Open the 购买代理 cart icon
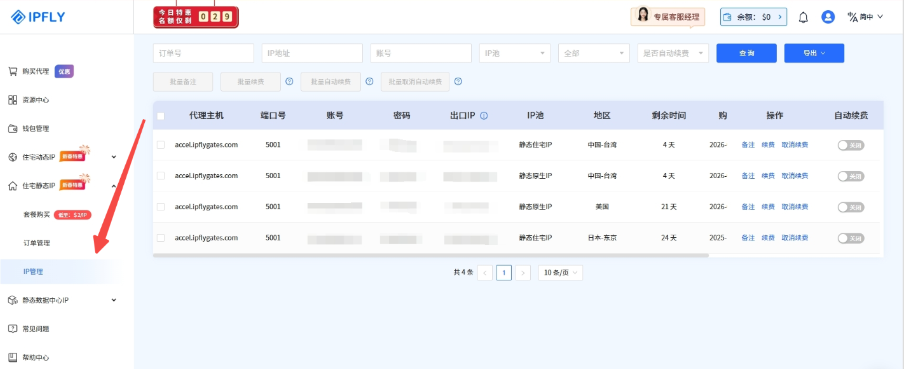Viewport: 904px width, 369px height. point(13,71)
